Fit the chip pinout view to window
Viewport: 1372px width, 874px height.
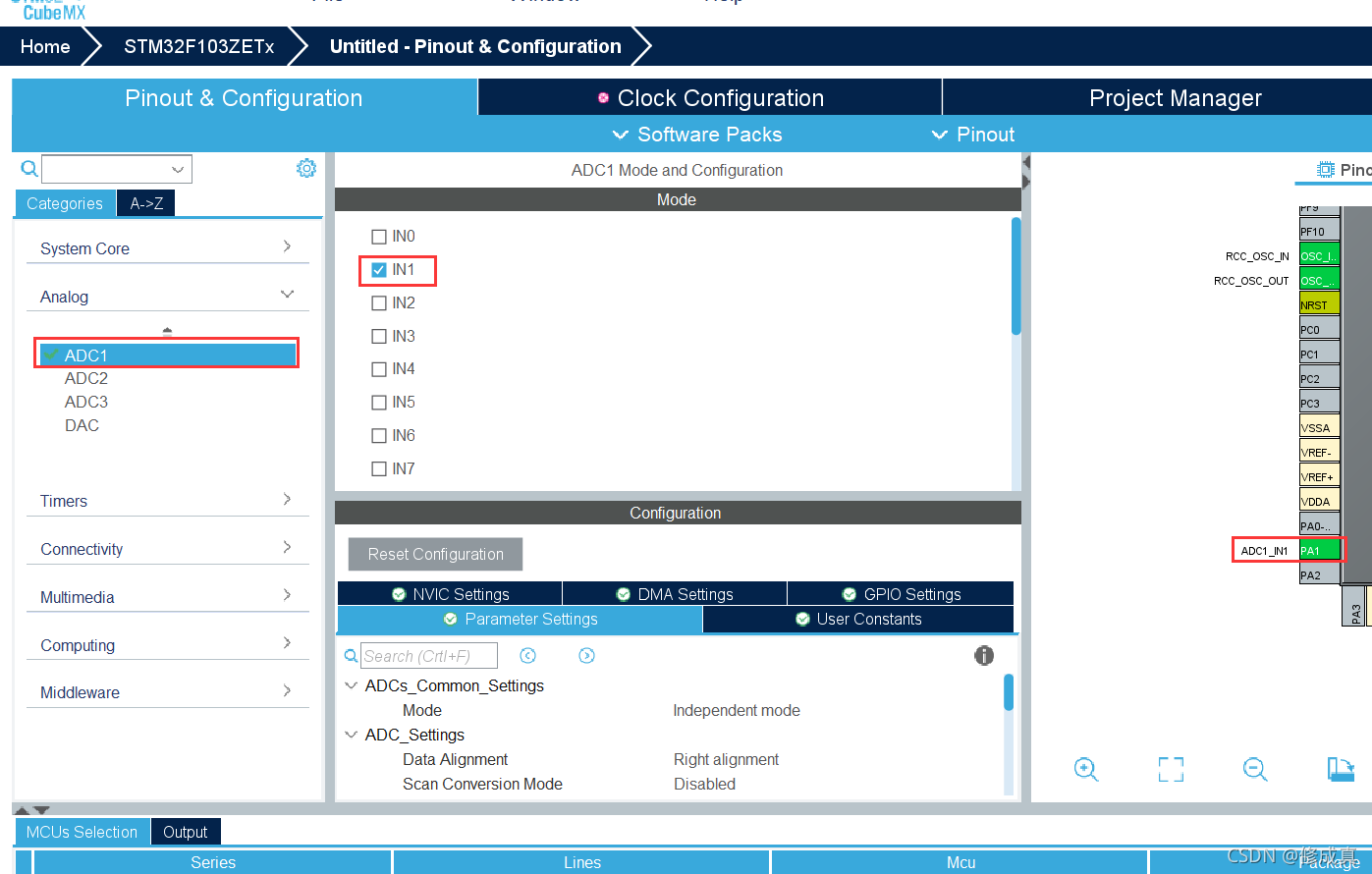1171,769
